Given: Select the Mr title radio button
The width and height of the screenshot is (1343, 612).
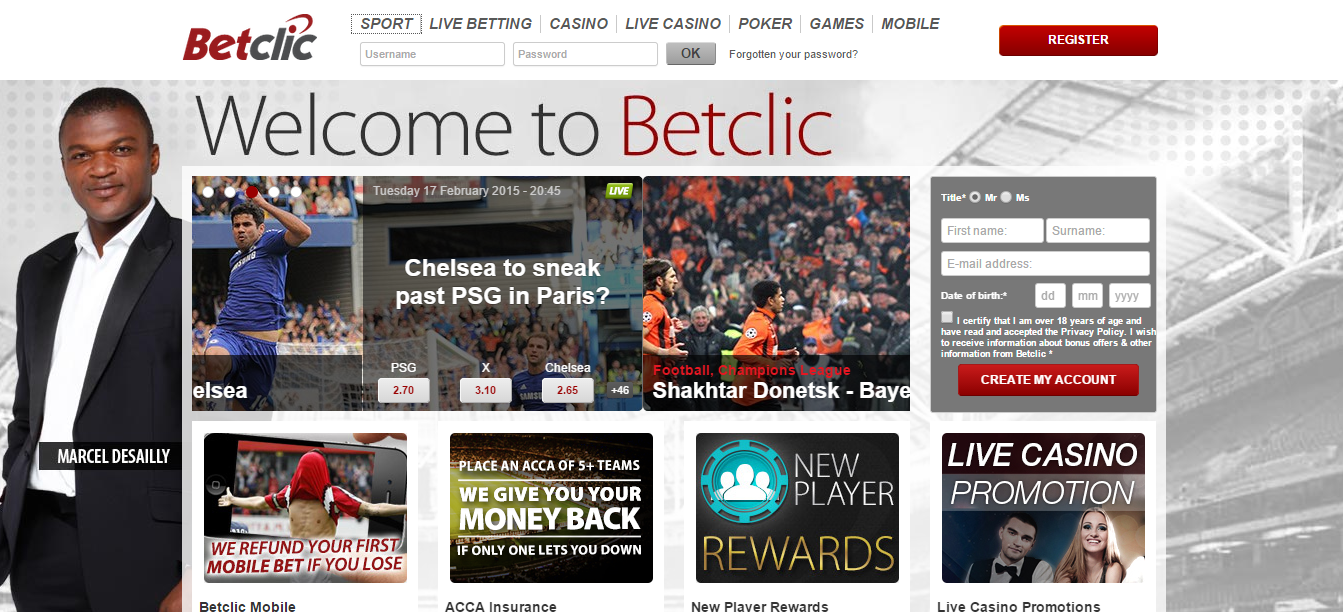Looking at the screenshot, I should point(975,197).
